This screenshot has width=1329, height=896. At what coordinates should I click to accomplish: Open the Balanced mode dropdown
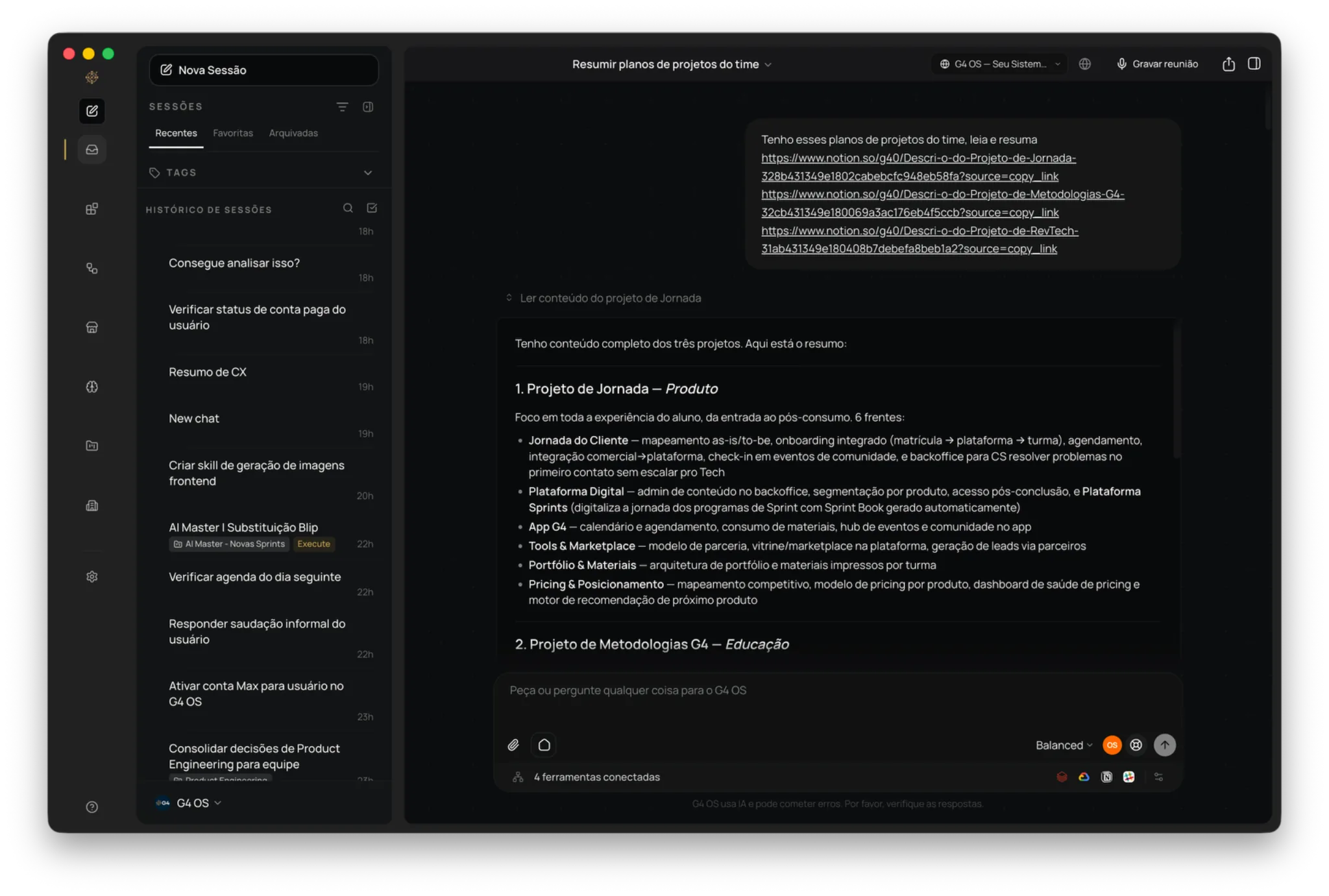tap(1064, 745)
